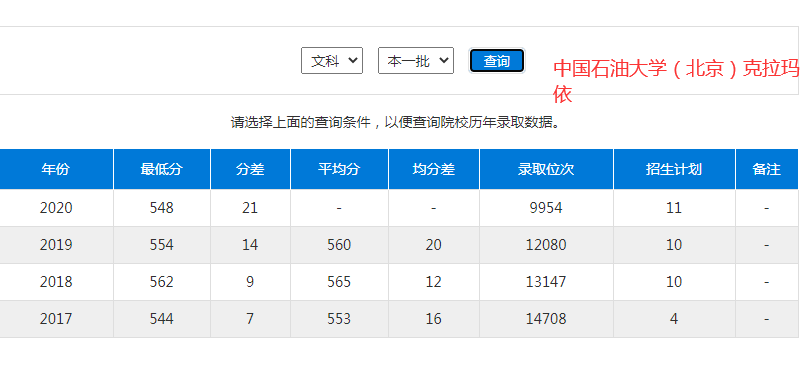
Task: Click enrollment plan 10 in 2019 row
Action: click(x=674, y=245)
